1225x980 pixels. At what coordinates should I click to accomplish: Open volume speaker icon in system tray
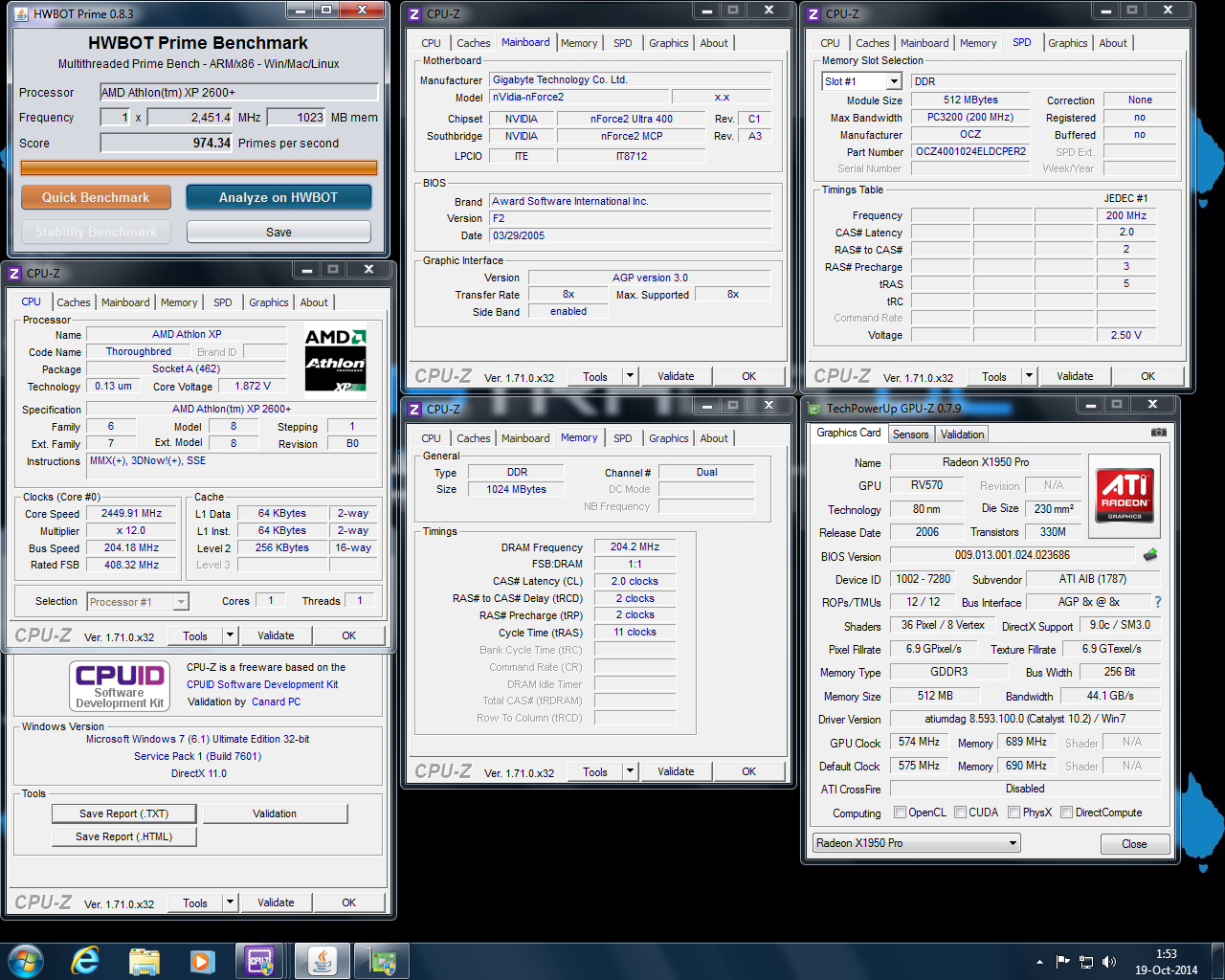coord(1109,962)
